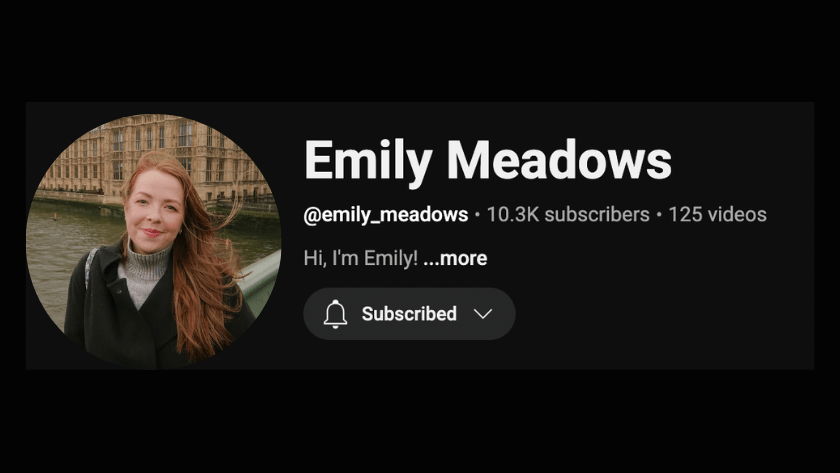Click the 10.3K subscribers count
This screenshot has width=840, height=473.
[x=568, y=214]
